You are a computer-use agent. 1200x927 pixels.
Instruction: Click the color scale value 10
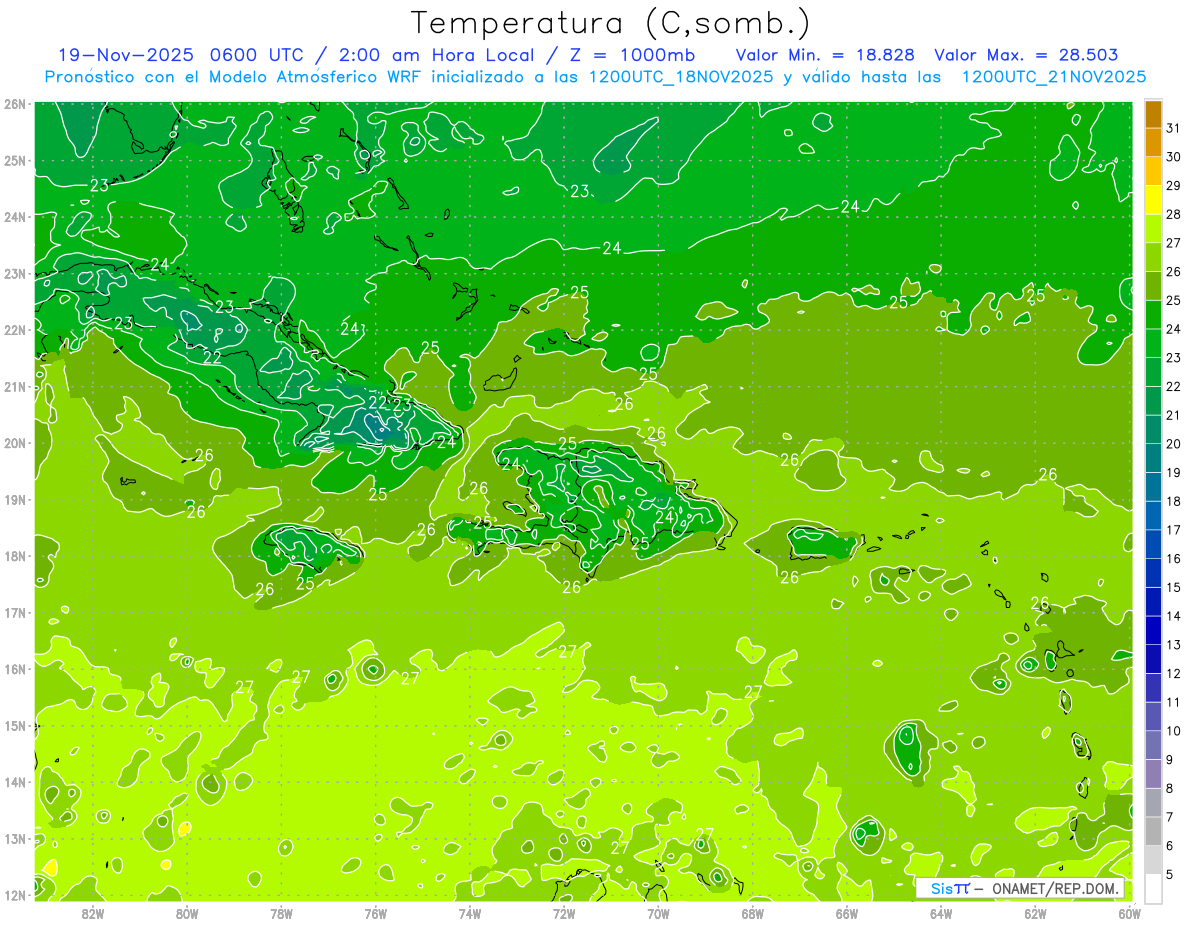(x=1173, y=731)
